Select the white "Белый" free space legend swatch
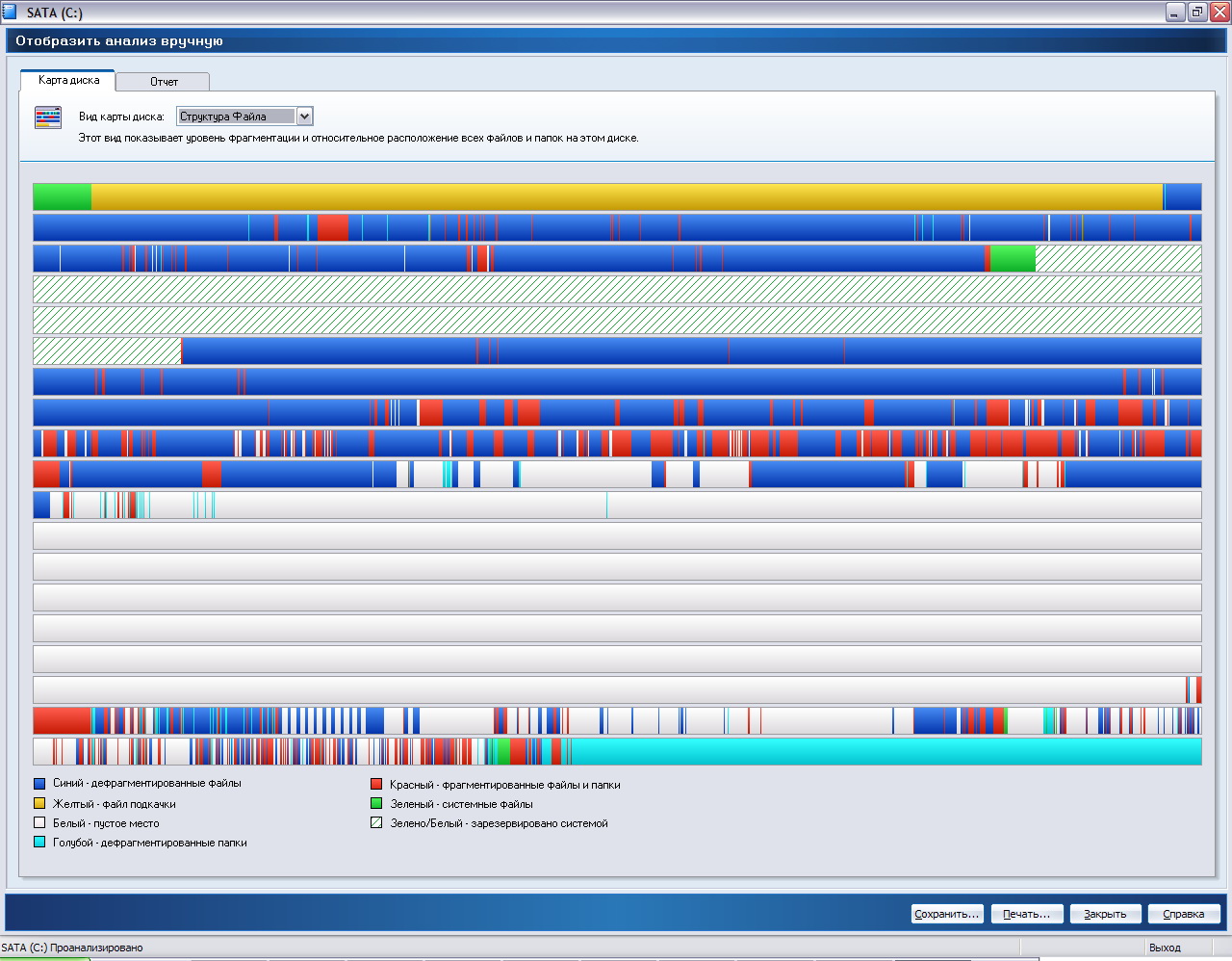The width and height of the screenshot is (1232, 961). coord(39,823)
